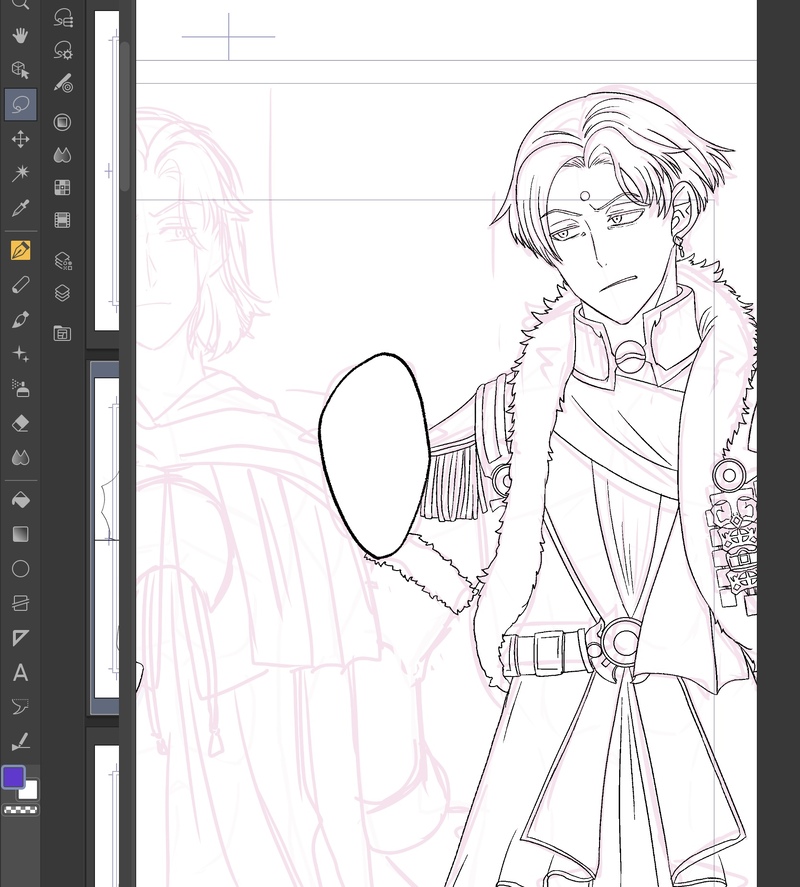
Task: Open the Color Wheel palette icon
Action: 62,122
